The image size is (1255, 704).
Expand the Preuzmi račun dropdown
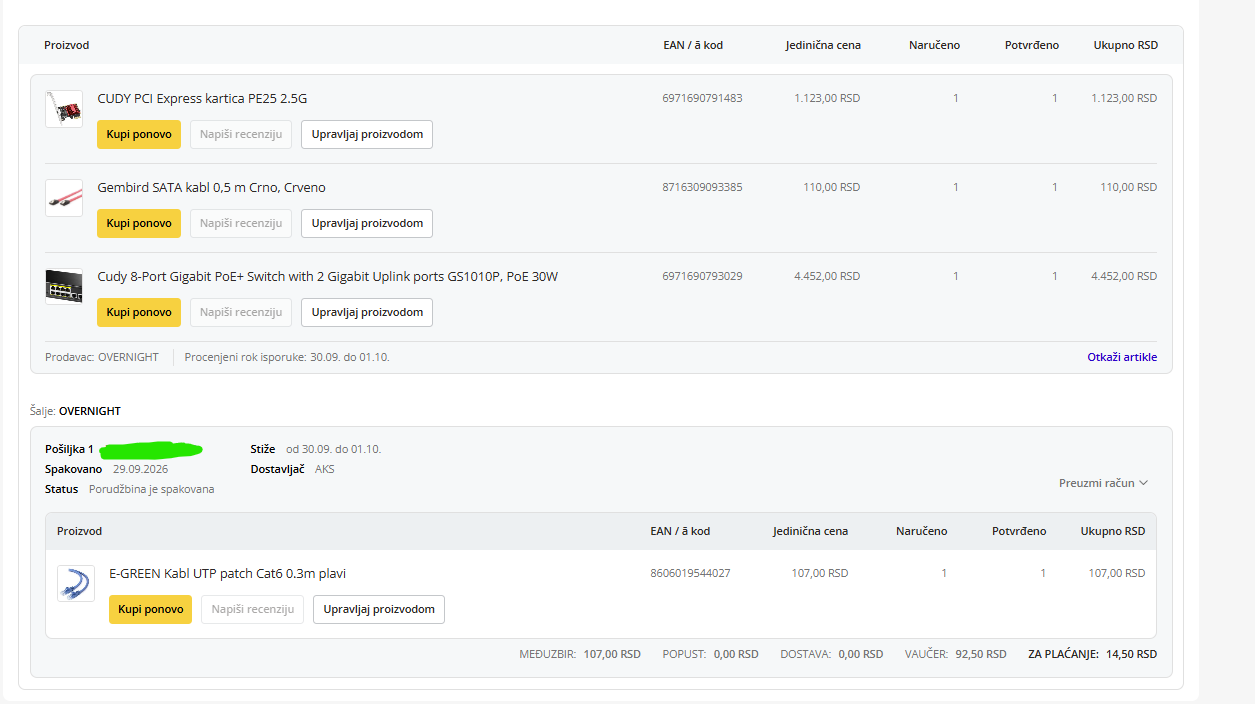pyautogui.click(x=1103, y=483)
